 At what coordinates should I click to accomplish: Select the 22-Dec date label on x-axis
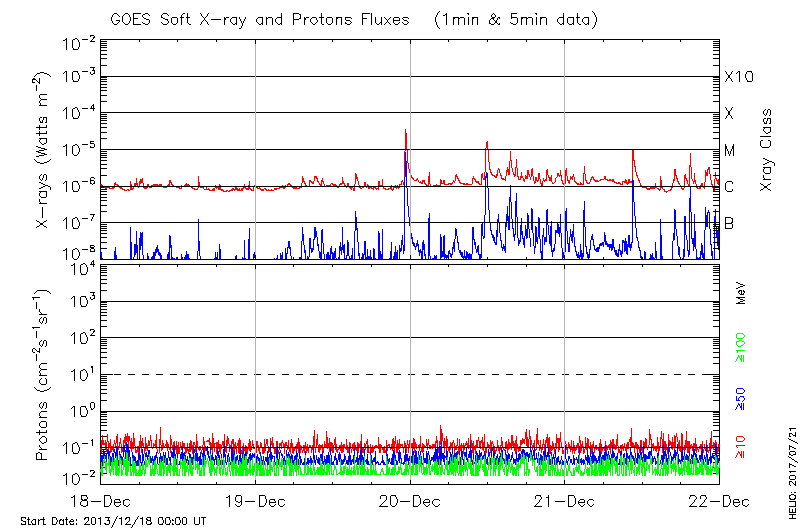point(719,501)
